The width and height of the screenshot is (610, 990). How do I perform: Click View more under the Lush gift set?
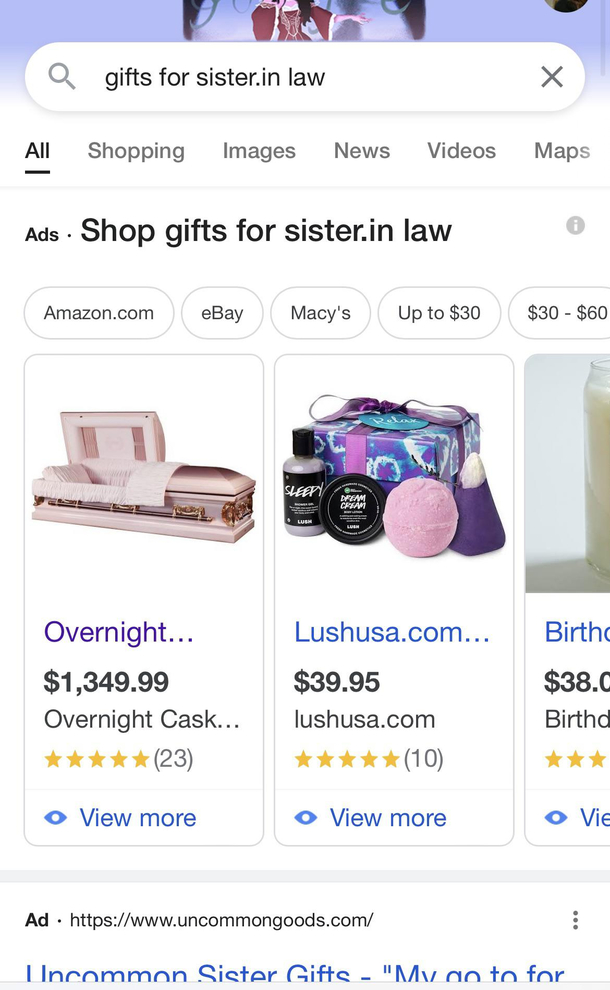tap(388, 818)
